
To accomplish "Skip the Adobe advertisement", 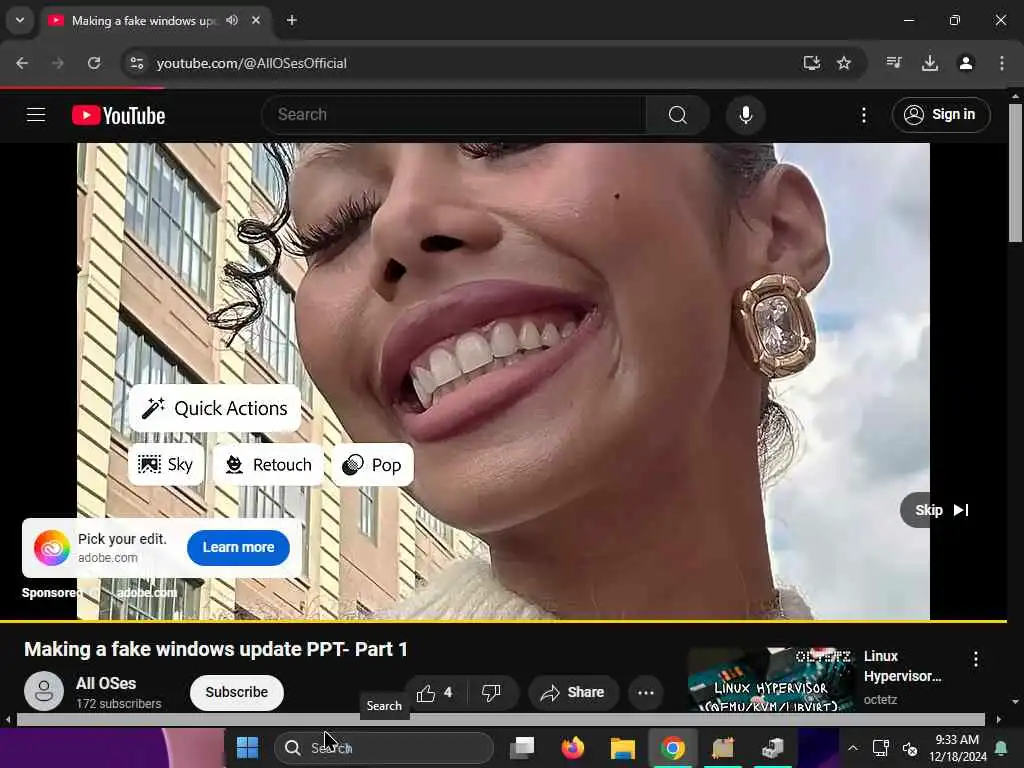I will 940,510.
